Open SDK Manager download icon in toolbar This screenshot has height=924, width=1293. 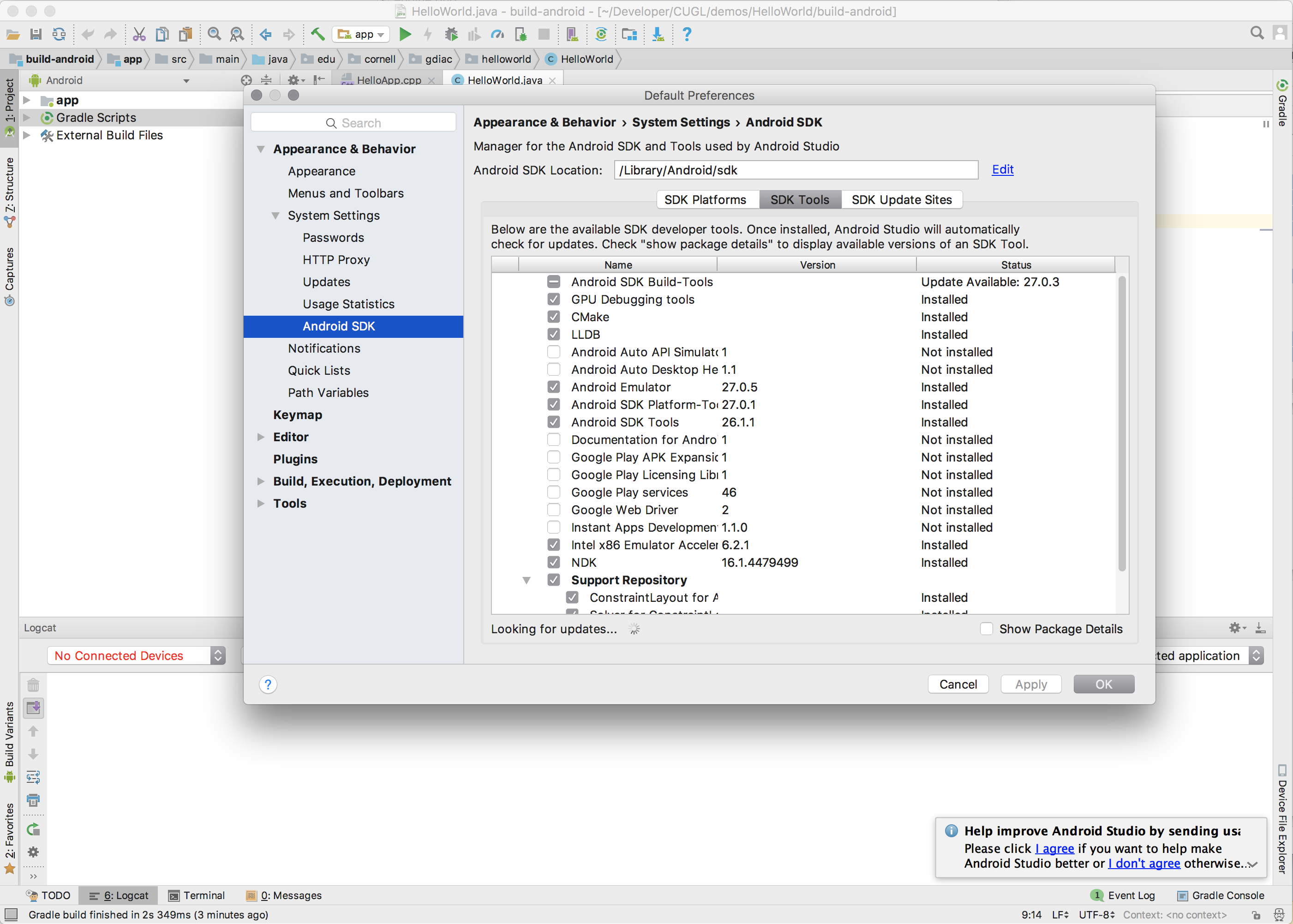(x=658, y=35)
